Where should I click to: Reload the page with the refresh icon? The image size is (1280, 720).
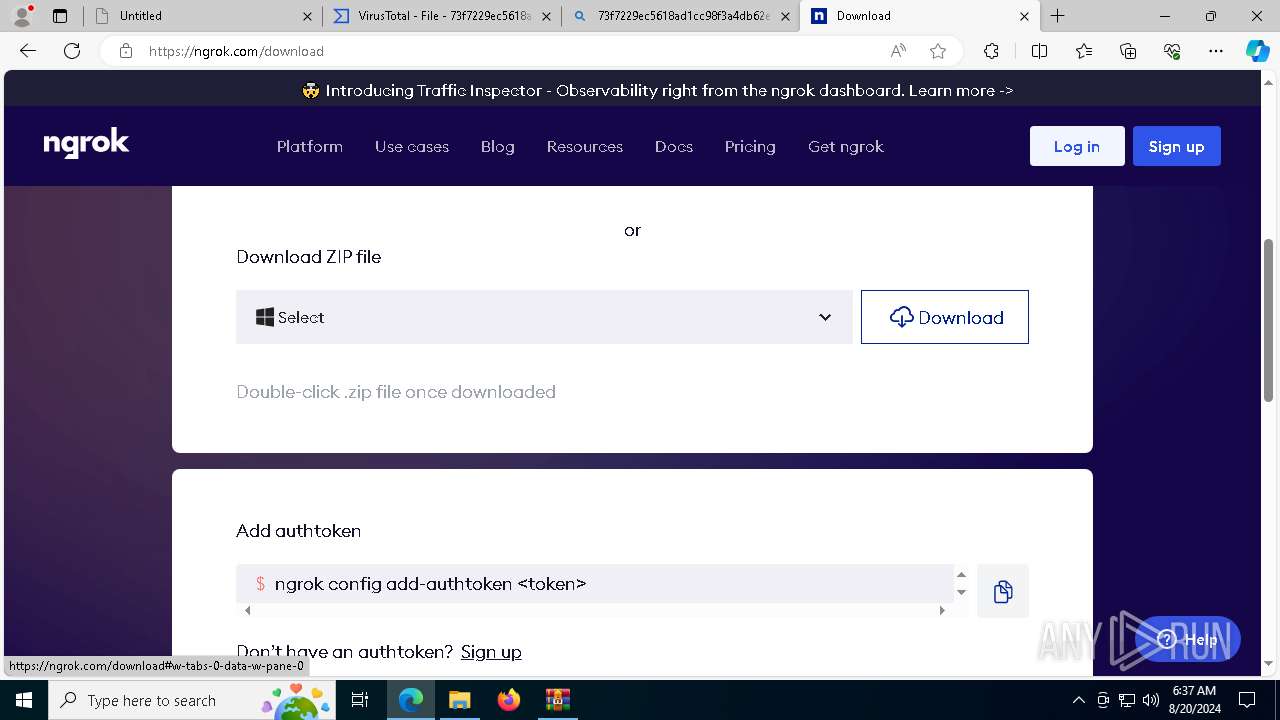point(72,51)
